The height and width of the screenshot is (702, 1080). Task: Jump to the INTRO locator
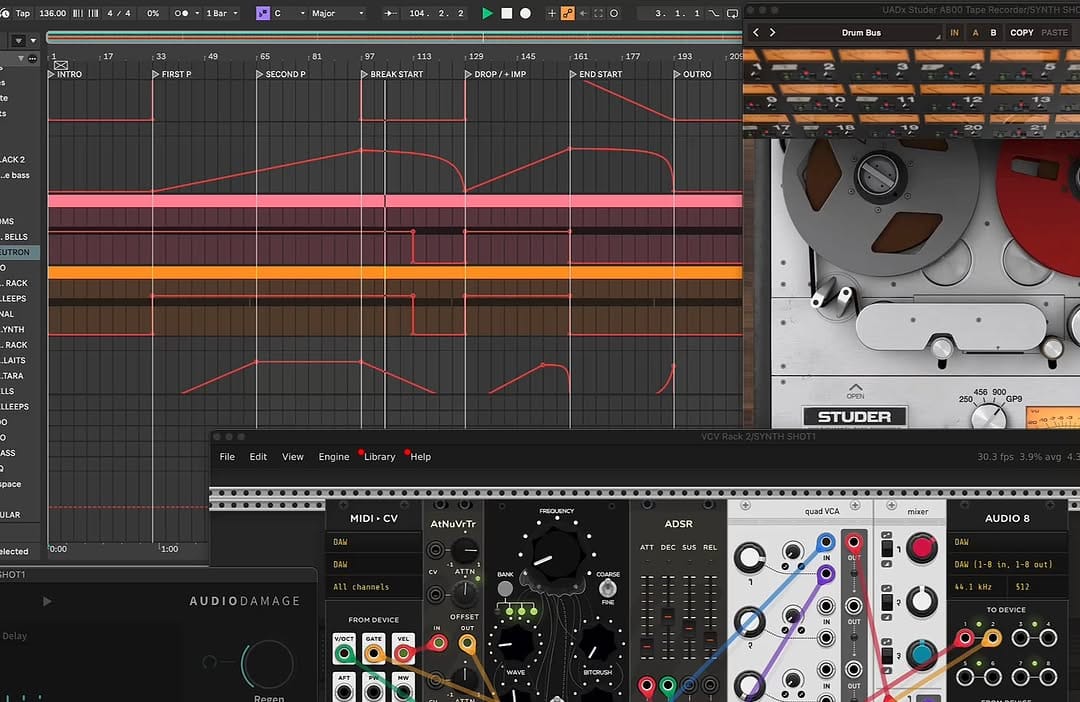tap(65, 74)
